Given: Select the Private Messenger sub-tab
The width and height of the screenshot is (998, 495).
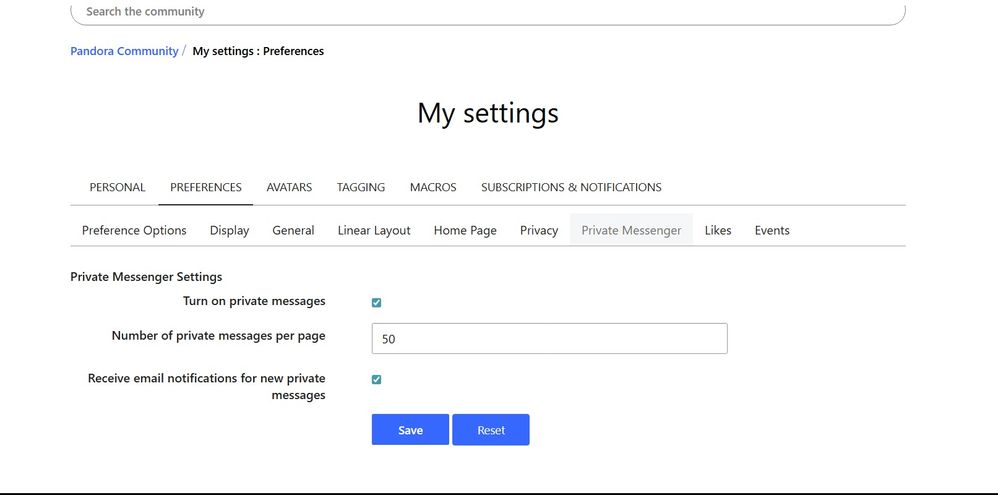Looking at the screenshot, I should point(631,230).
